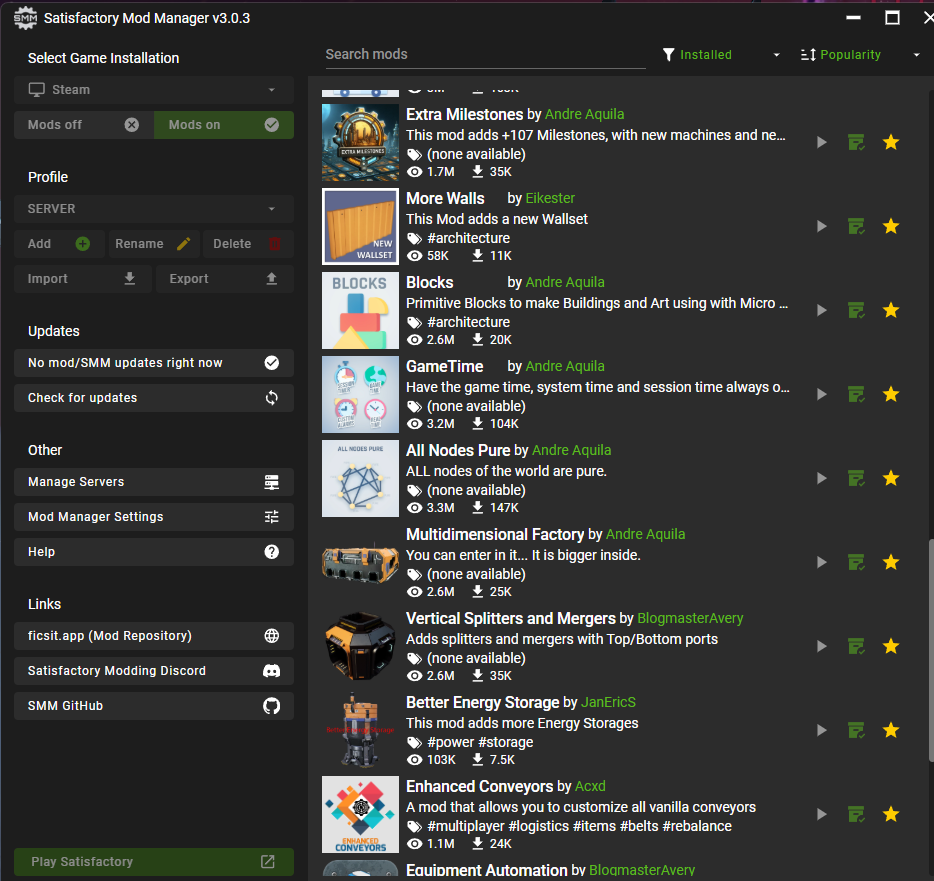Click the Enhanced Conveyors mod thumbnail

click(x=360, y=814)
